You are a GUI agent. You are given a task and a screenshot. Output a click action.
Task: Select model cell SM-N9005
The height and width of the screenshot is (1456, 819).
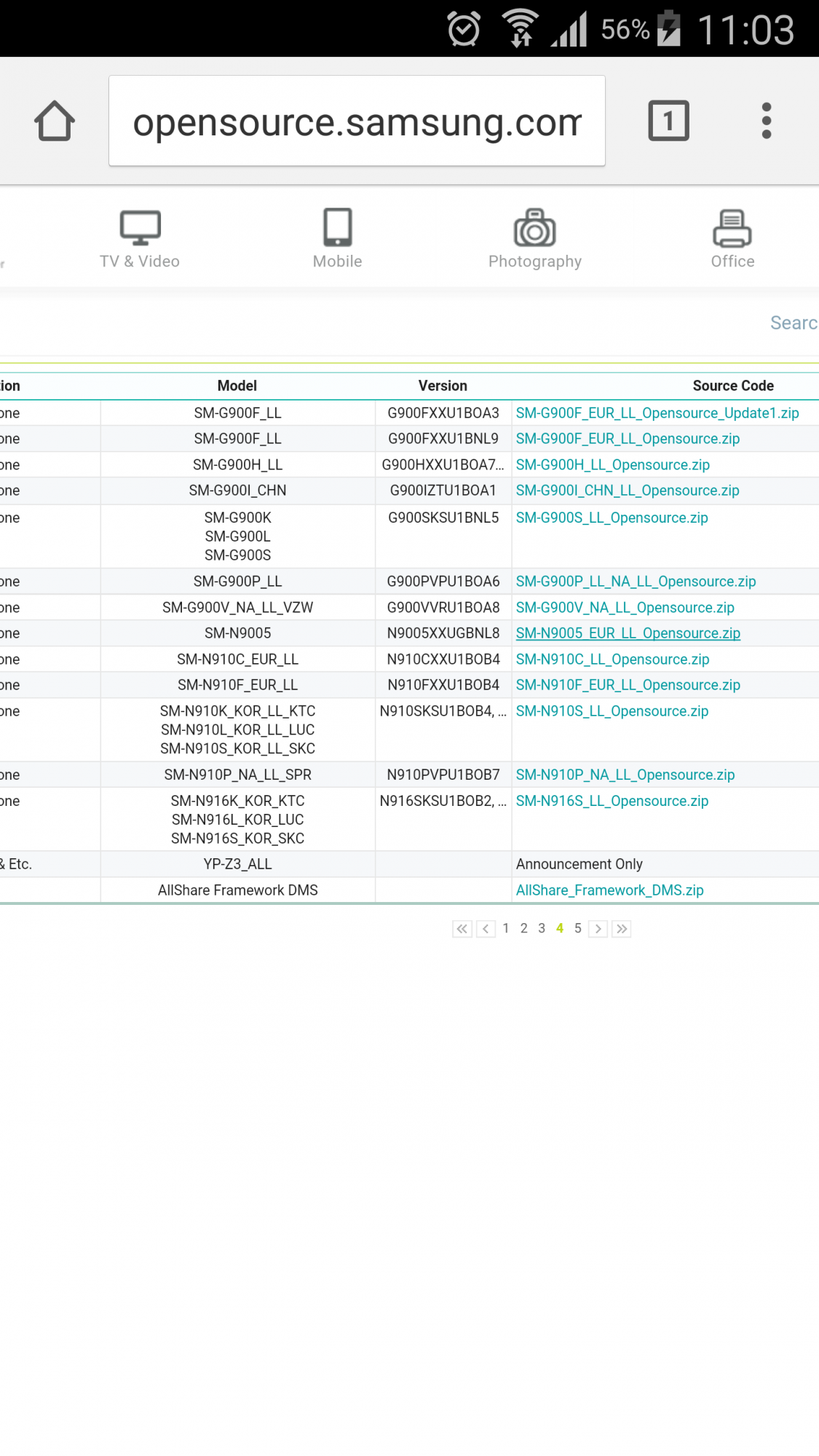[237, 633]
